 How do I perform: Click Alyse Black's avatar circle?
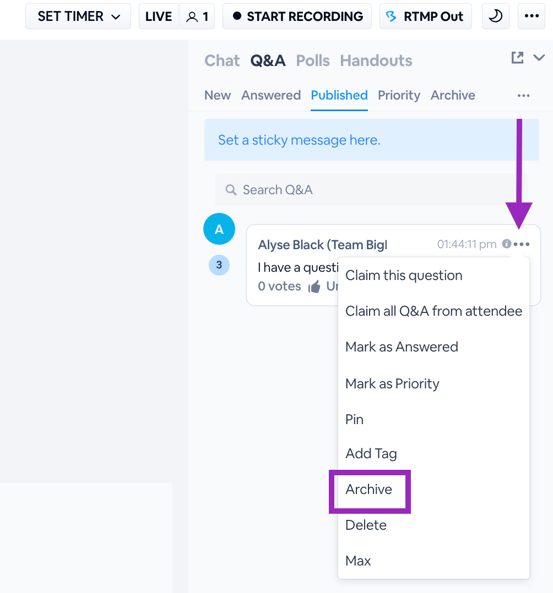(x=219, y=229)
